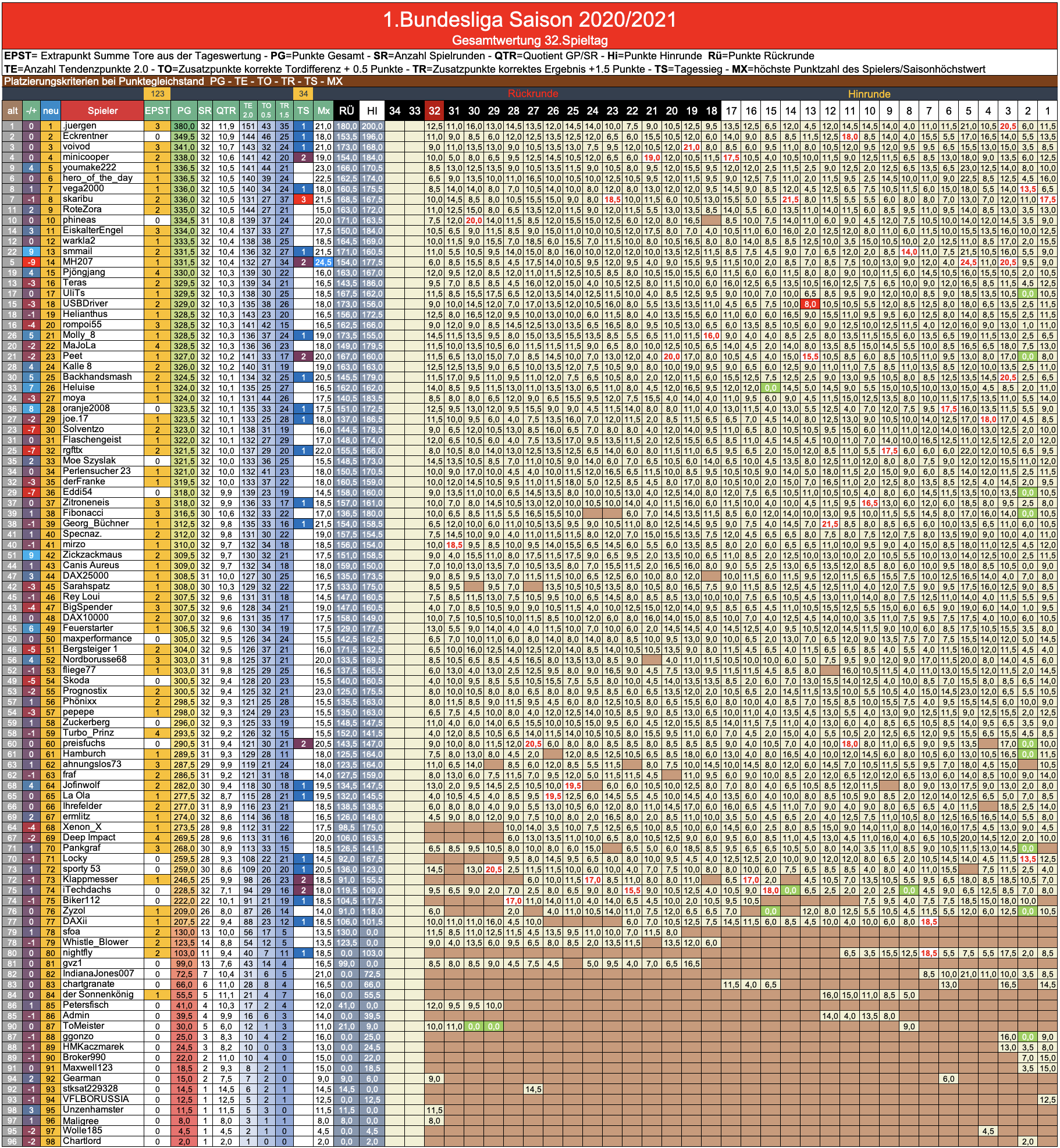Select player 'Flaschengeist'
Viewport: 1060px width, 1148px height.
(102, 440)
